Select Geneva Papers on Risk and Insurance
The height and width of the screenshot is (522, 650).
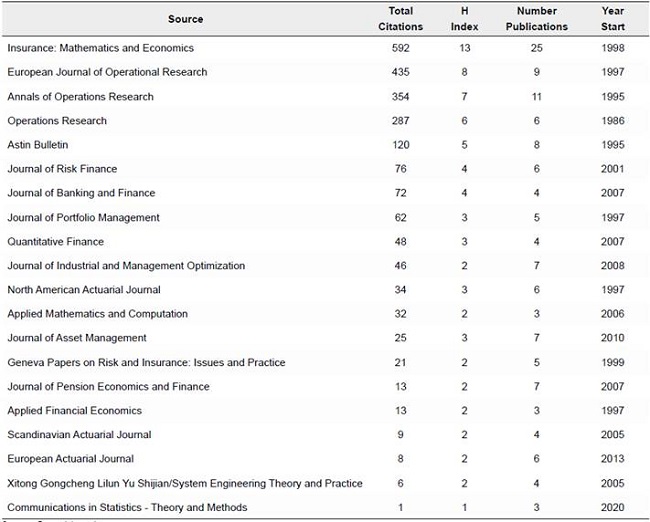tap(146, 362)
